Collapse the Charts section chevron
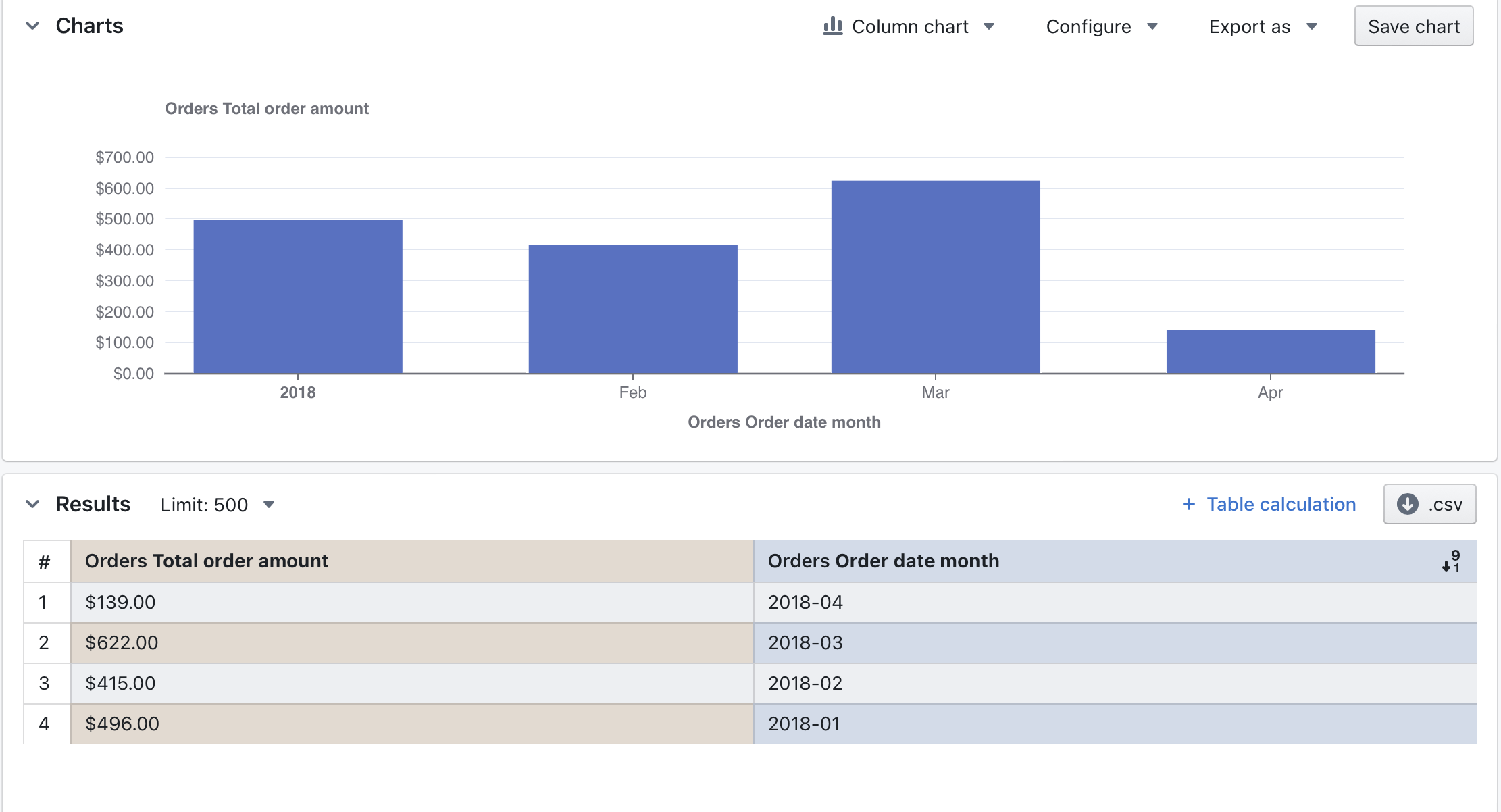 pos(32,26)
